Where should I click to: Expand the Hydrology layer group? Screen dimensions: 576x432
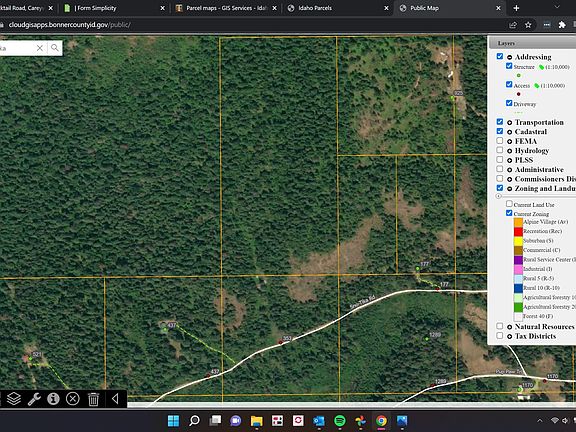510,151
